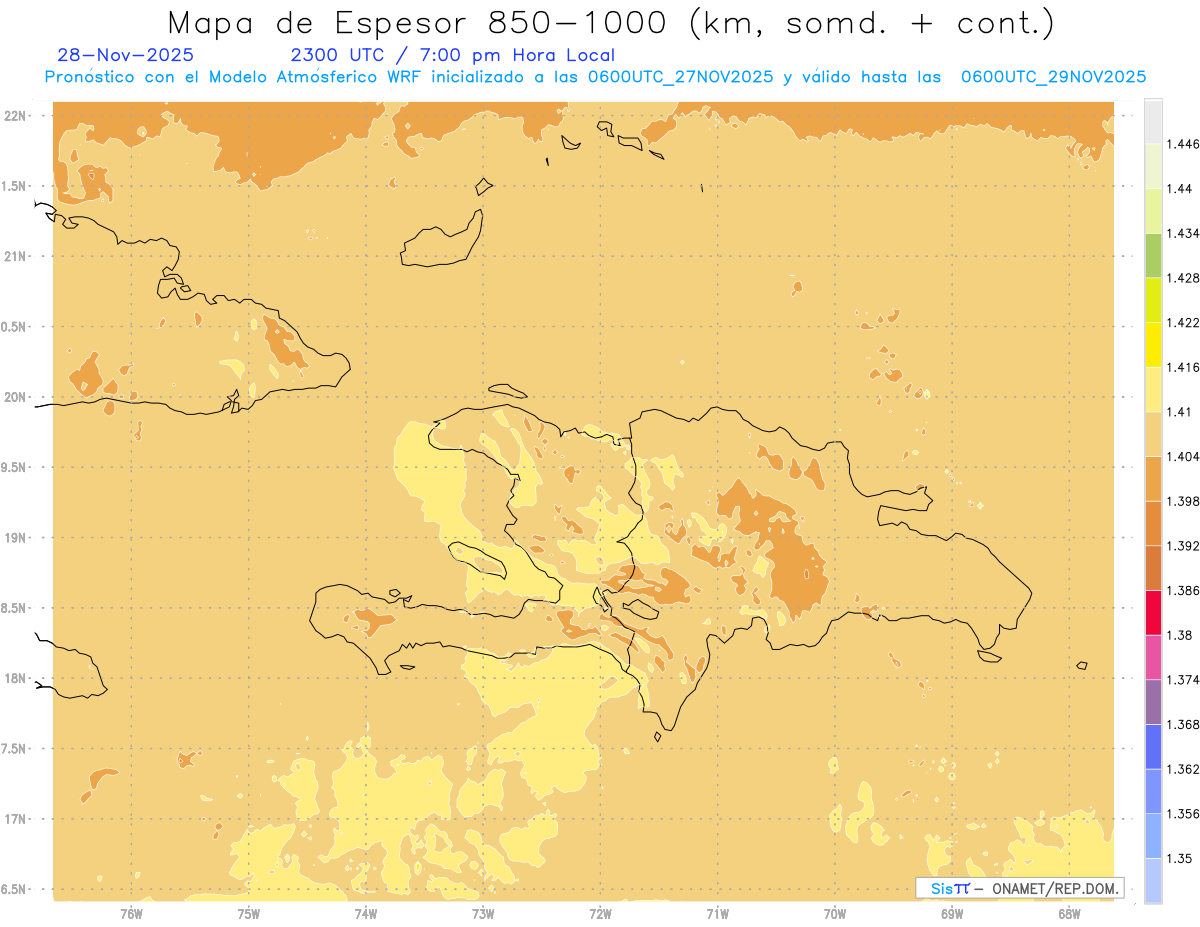Viewport: 1200px width, 927px height.
Task: Click the 6.5N latitude label
Action: [x=14, y=889]
